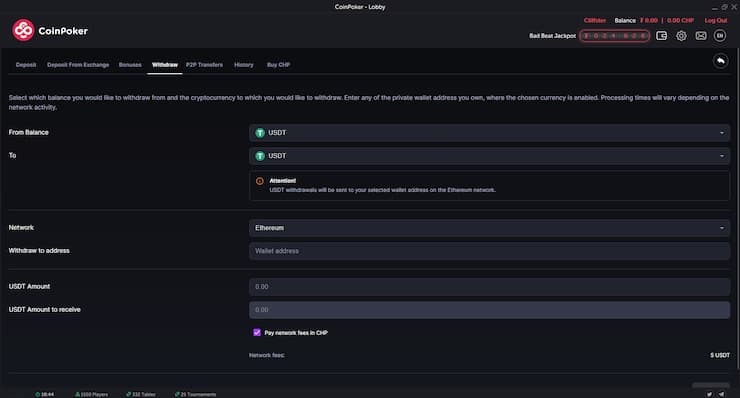Viewport: 740px width, 398px height.
Task: Open the Network Ethereum dropdown
Action: tap(489, 228)
